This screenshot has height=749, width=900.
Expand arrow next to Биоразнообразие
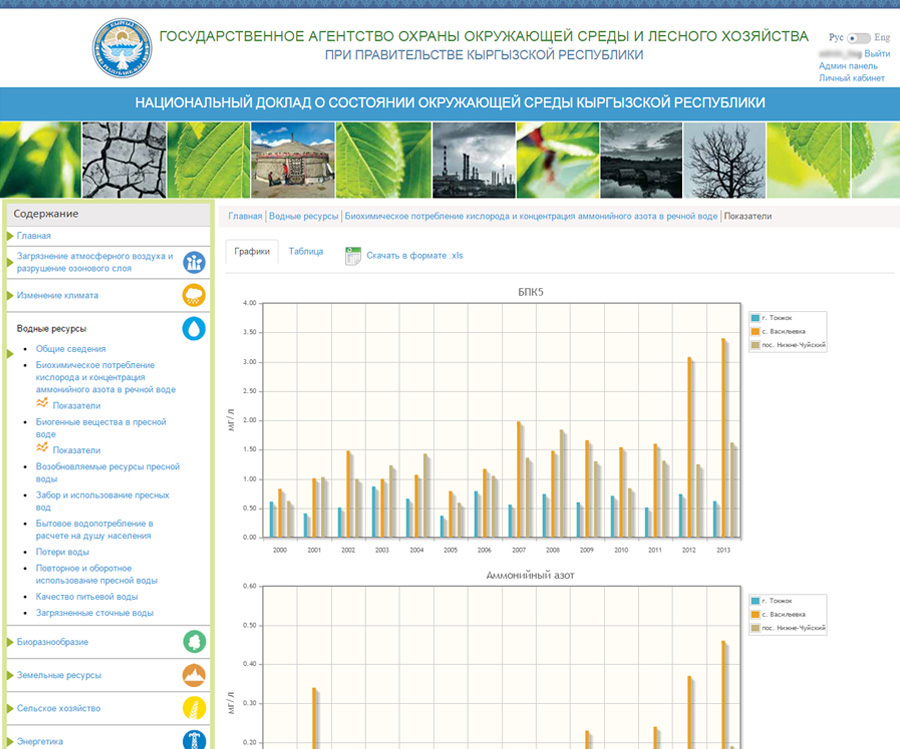coord(10,642)
